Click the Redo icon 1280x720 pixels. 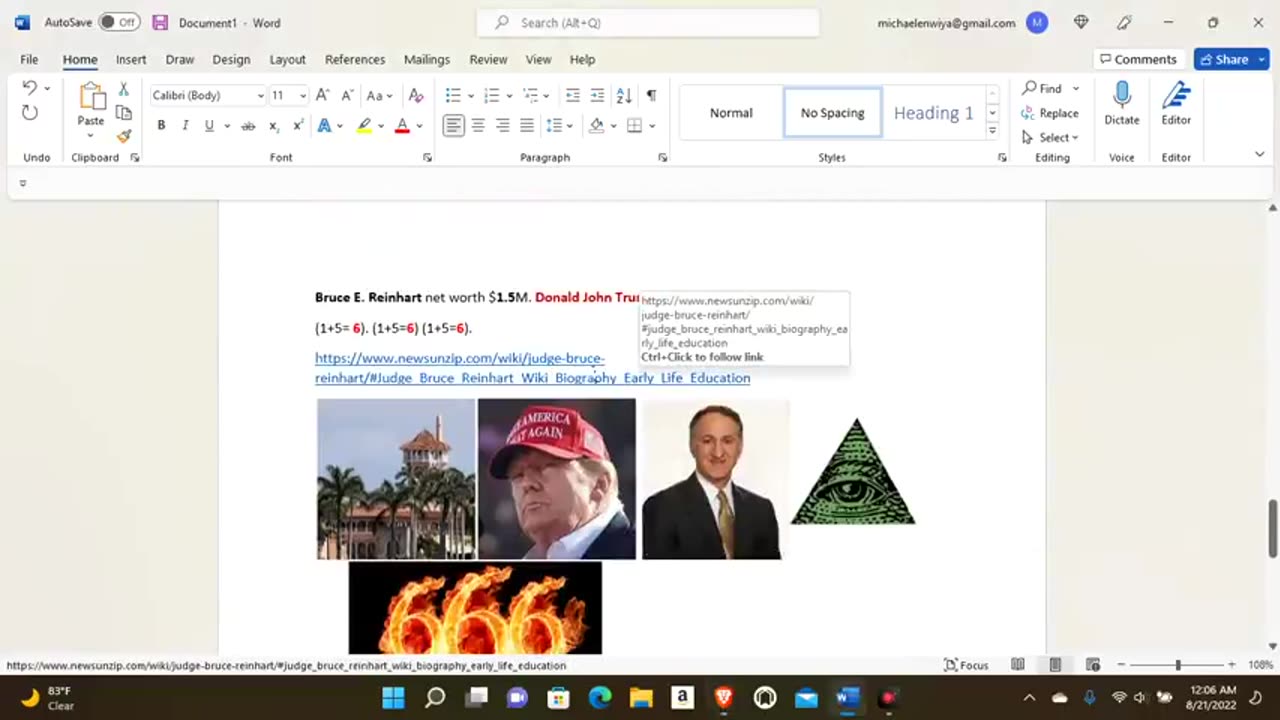click(30, 113)
